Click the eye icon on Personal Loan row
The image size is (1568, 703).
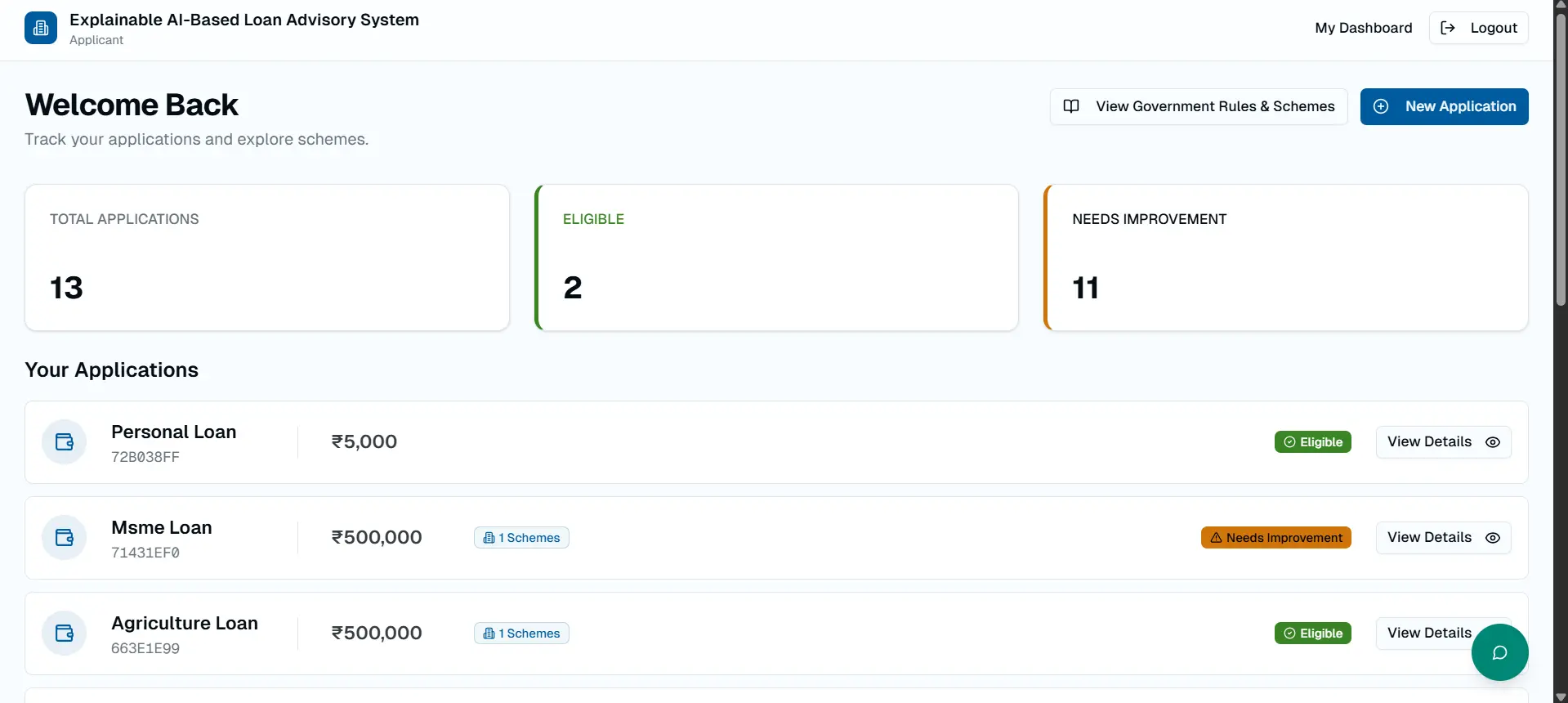1493,442
